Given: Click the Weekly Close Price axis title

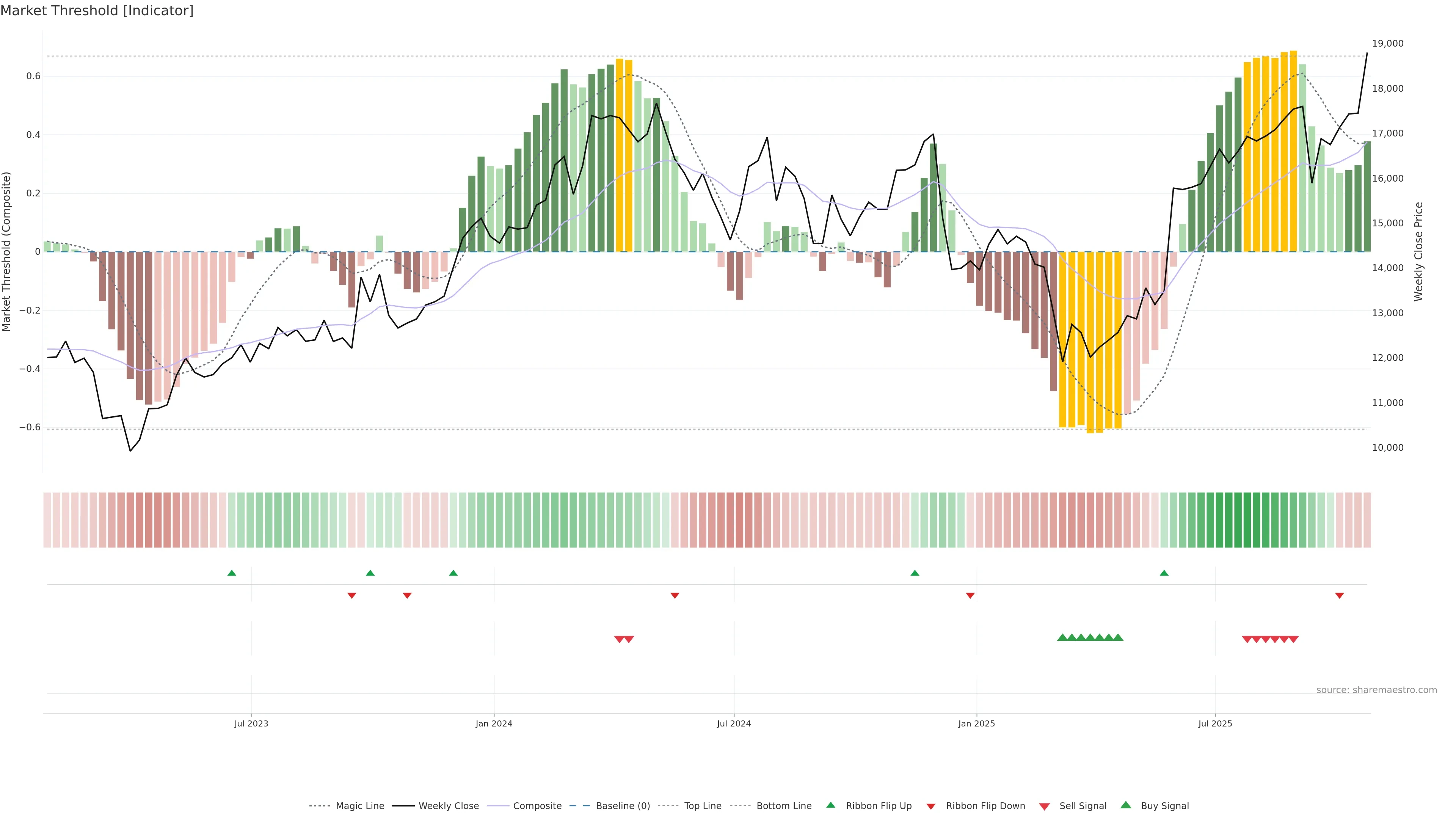Looking at the screenshot, I should pos(1418,251).
